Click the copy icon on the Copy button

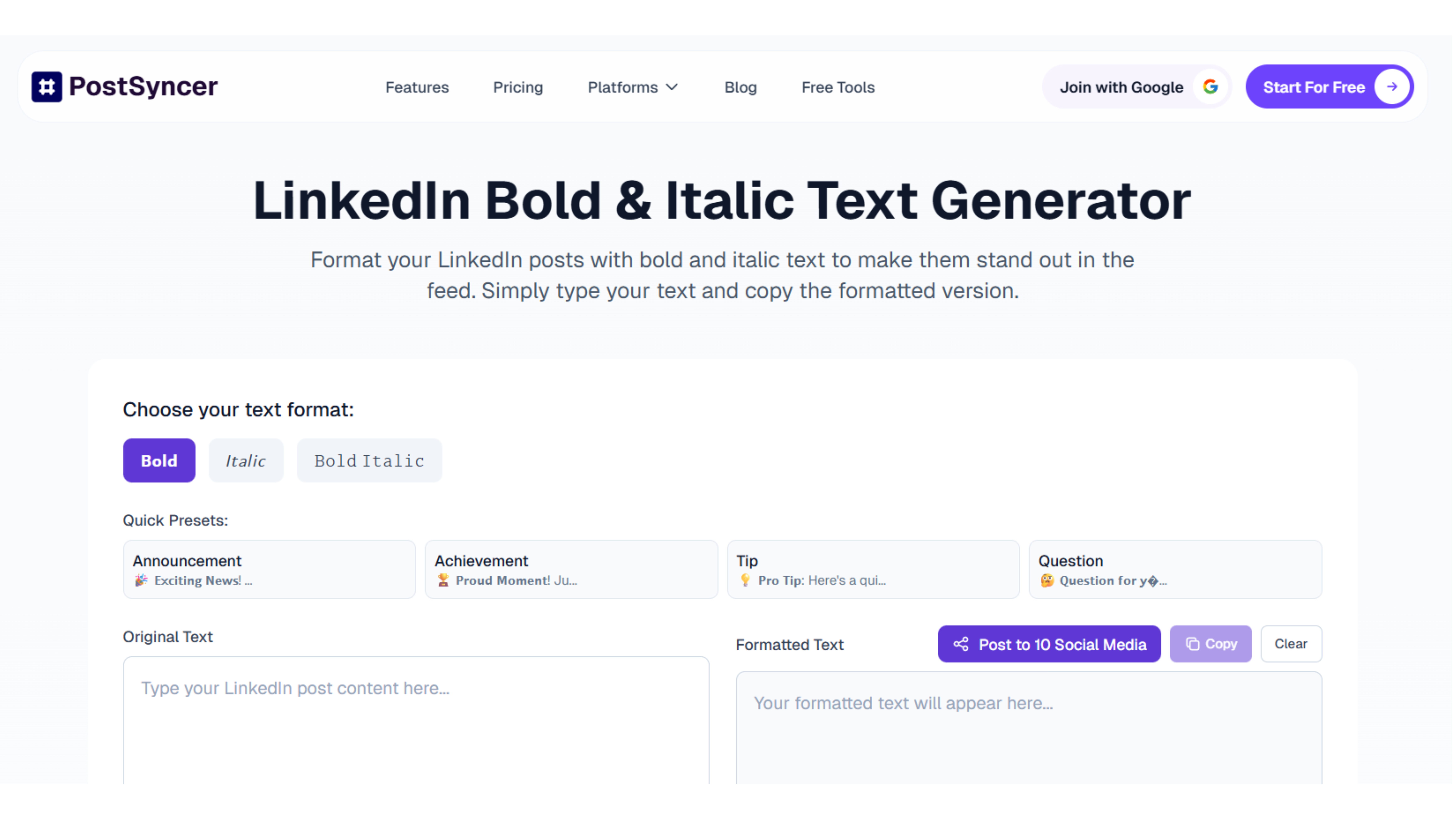pyautogui.click(x=1193, y=644)
